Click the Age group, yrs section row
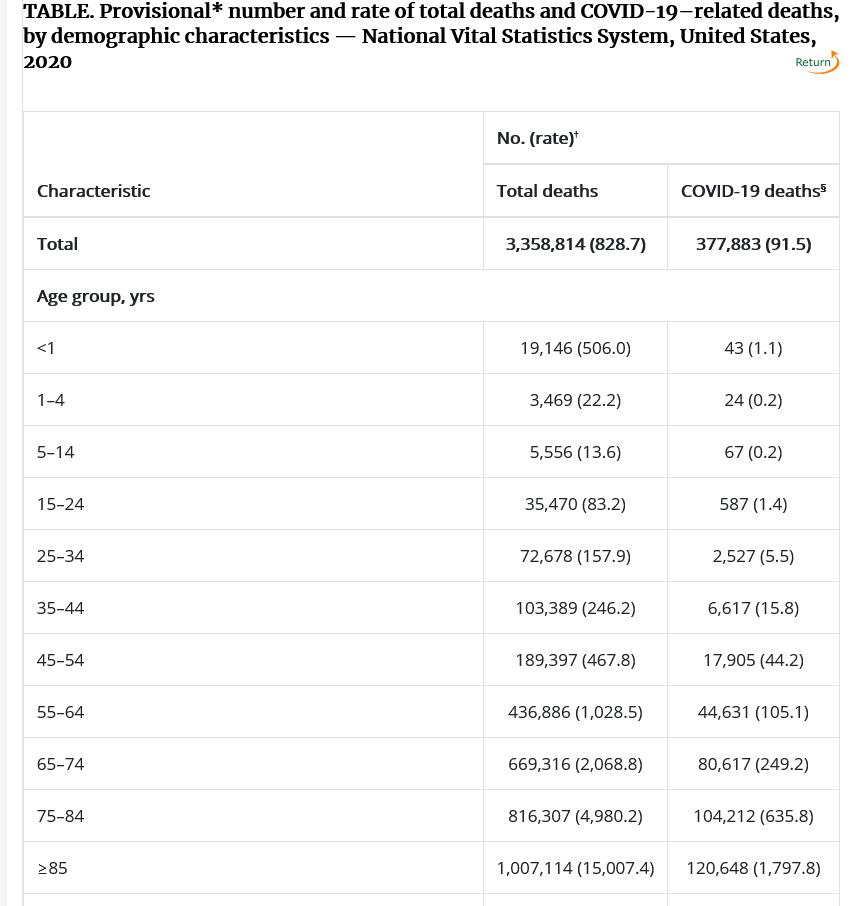This screenshot has height=906, width=855. (x=431, y=296)
